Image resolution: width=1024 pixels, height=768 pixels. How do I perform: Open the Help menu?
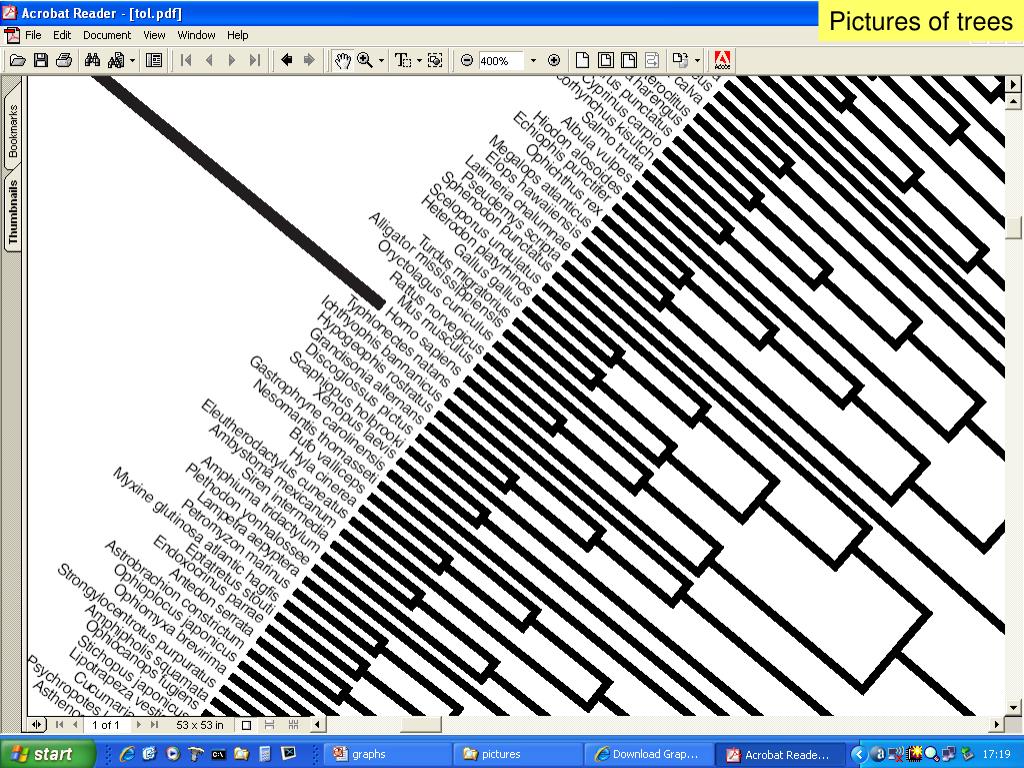[237, 35]
